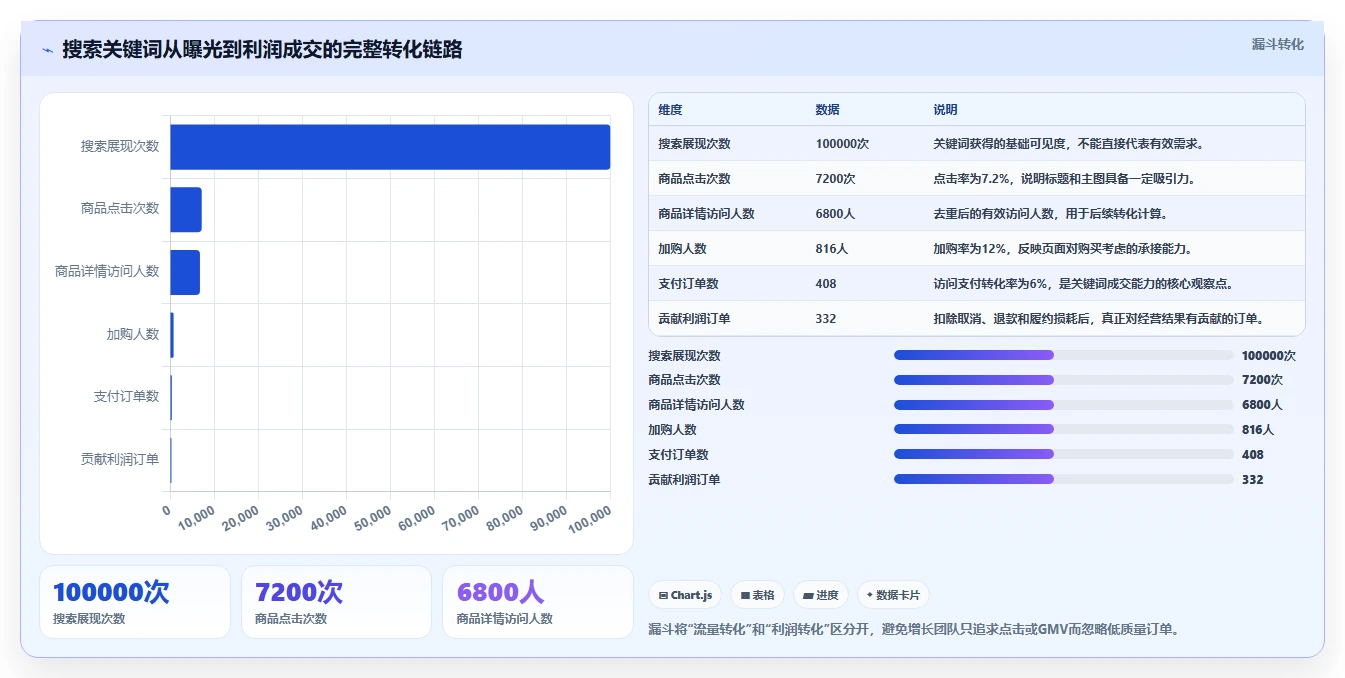Click the 搜索展现次数 bar in the chart

tap(390, 146)
